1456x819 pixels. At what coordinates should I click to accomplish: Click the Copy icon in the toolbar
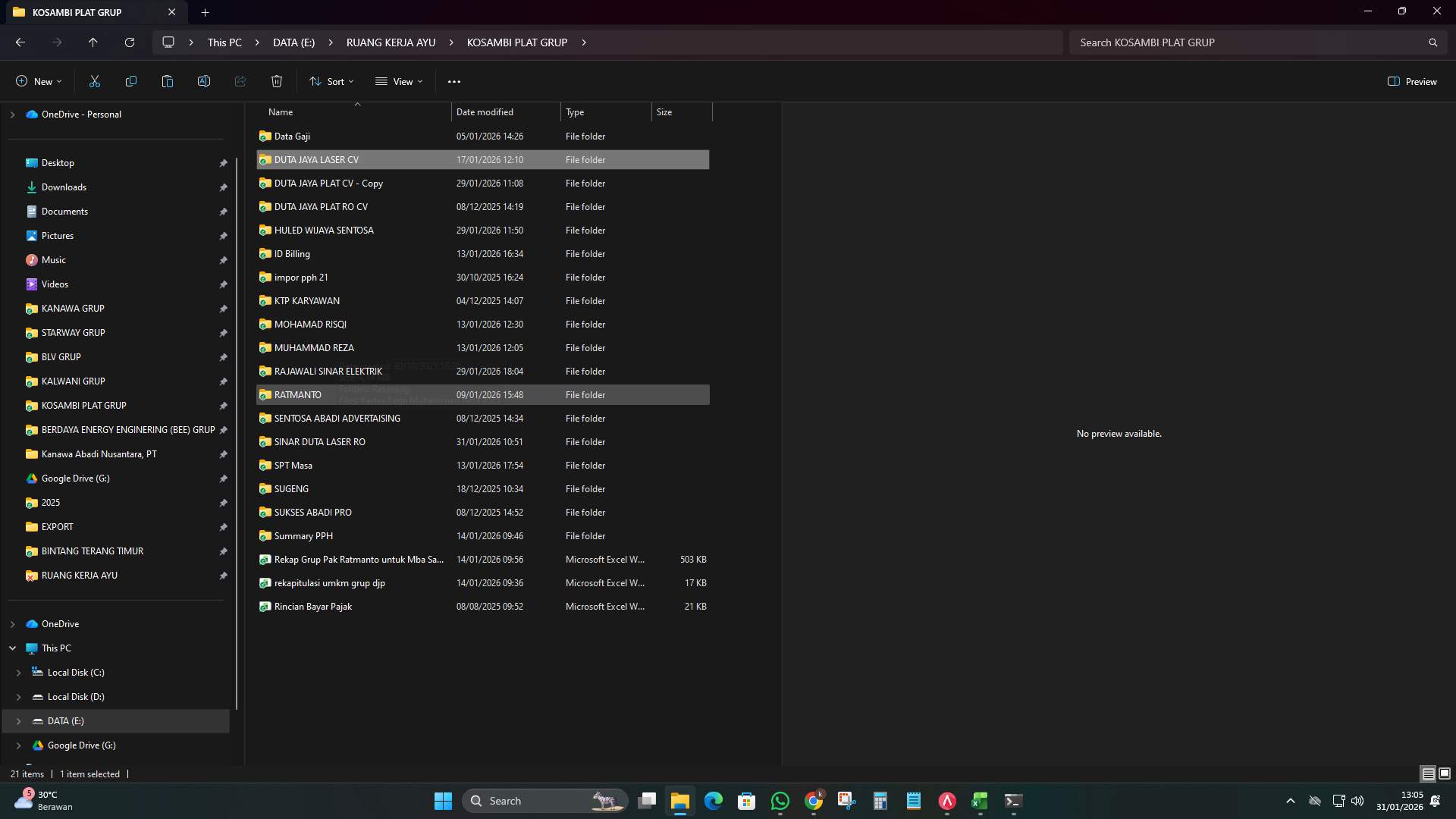pyautogui.click(x=130, y=81)
